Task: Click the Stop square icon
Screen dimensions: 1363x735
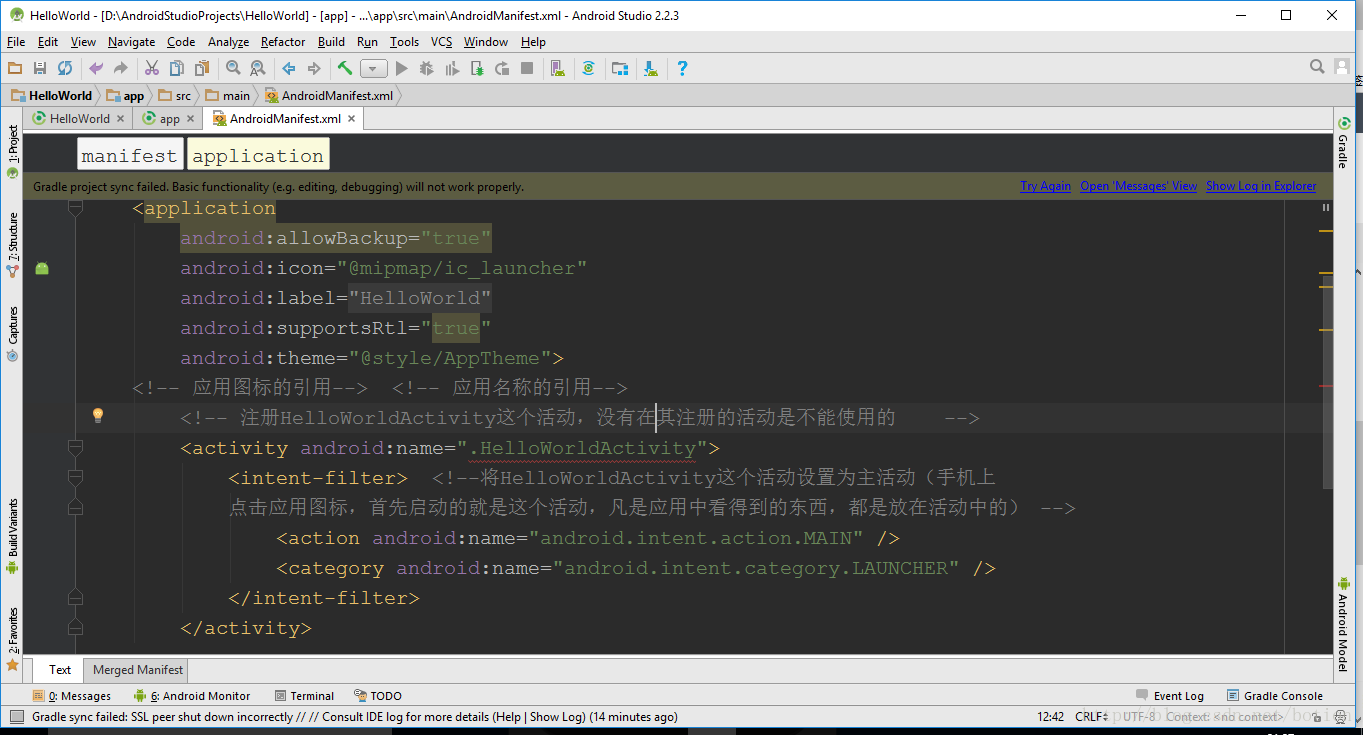Action: (x=527, y=68)
